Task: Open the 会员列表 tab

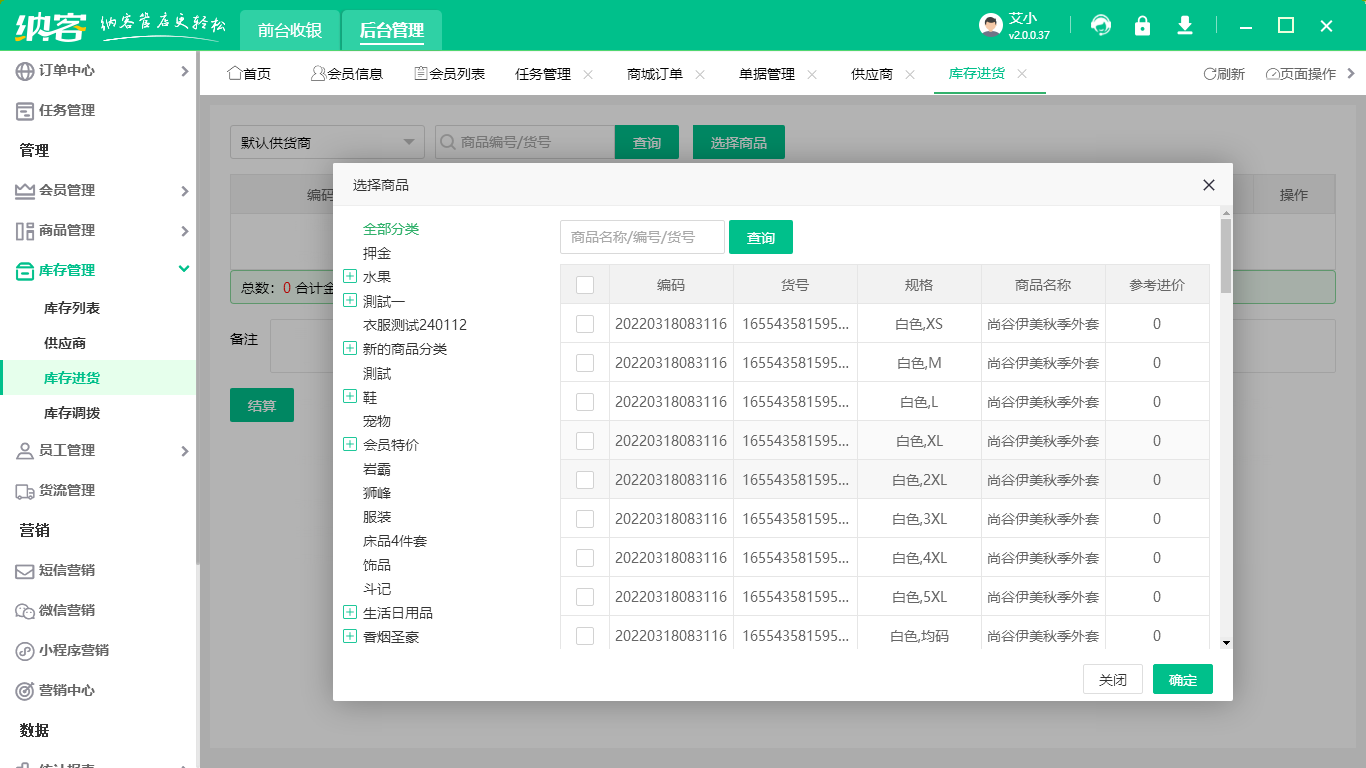Action: tap(449, 74)
